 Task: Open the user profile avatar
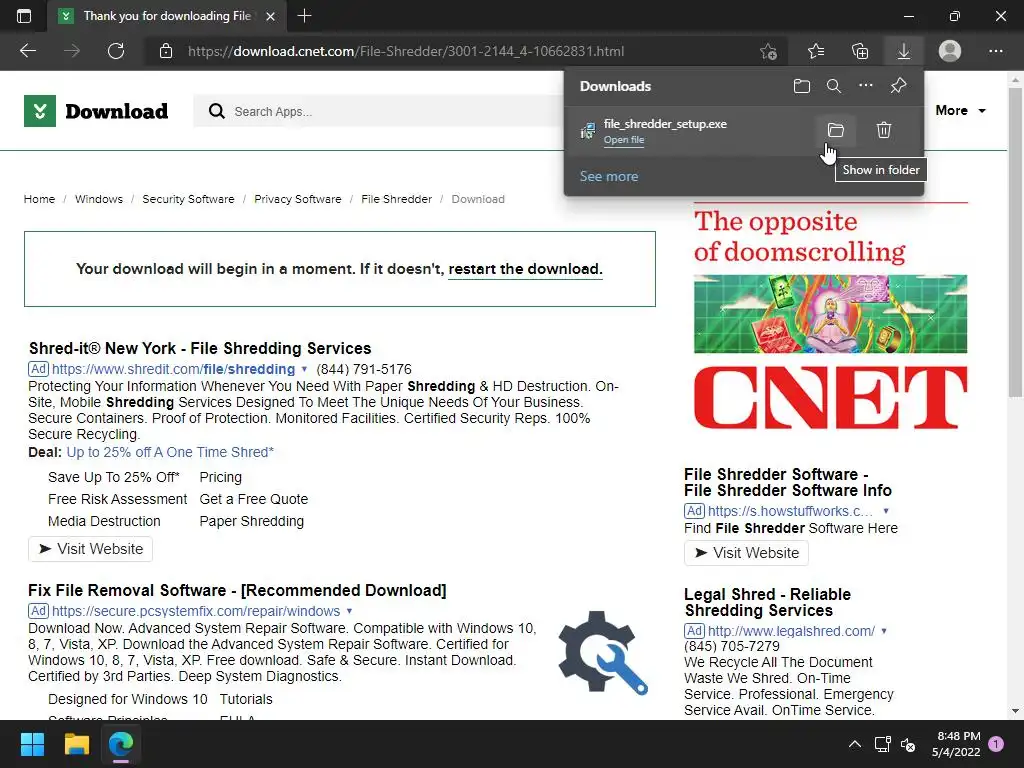(x=950, y=51)
